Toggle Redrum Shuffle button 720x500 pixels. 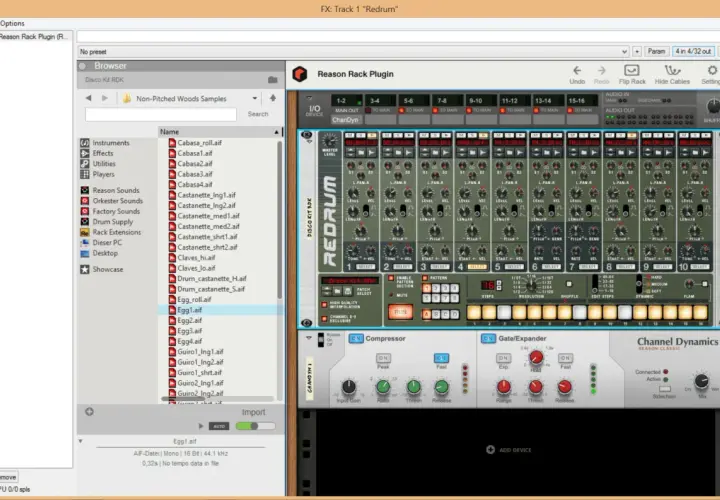pyautogui.click(x=569, y=284)
